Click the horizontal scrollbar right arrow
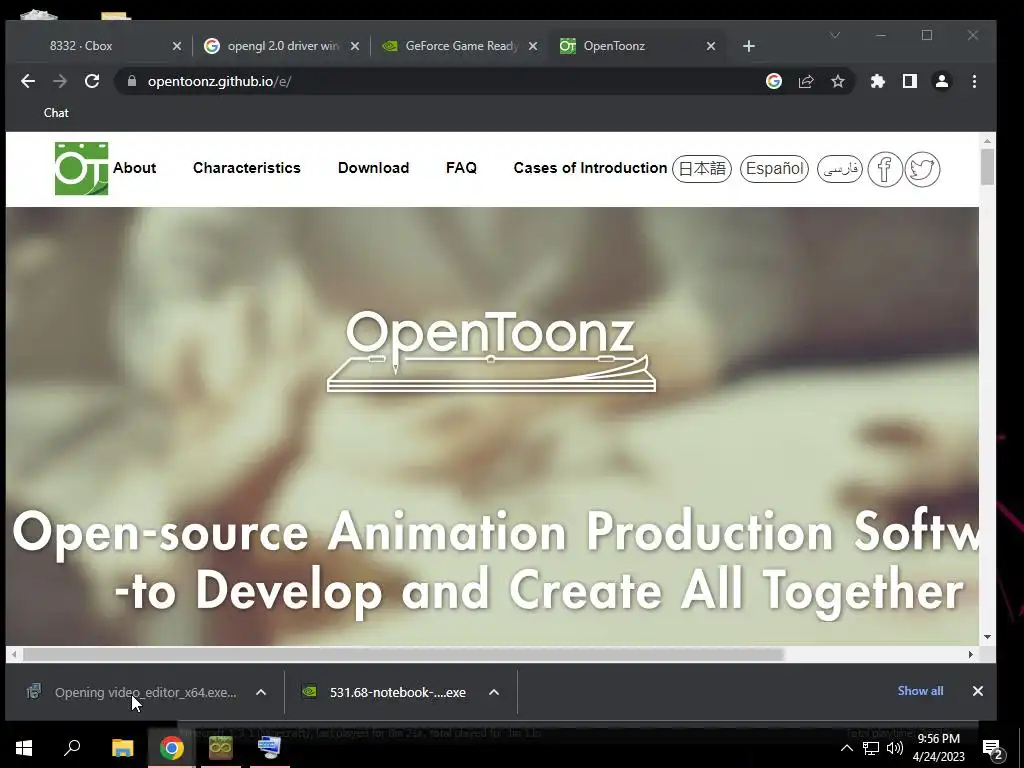The width and height of the screenshot is (1024, 768). tap(970, 654)
